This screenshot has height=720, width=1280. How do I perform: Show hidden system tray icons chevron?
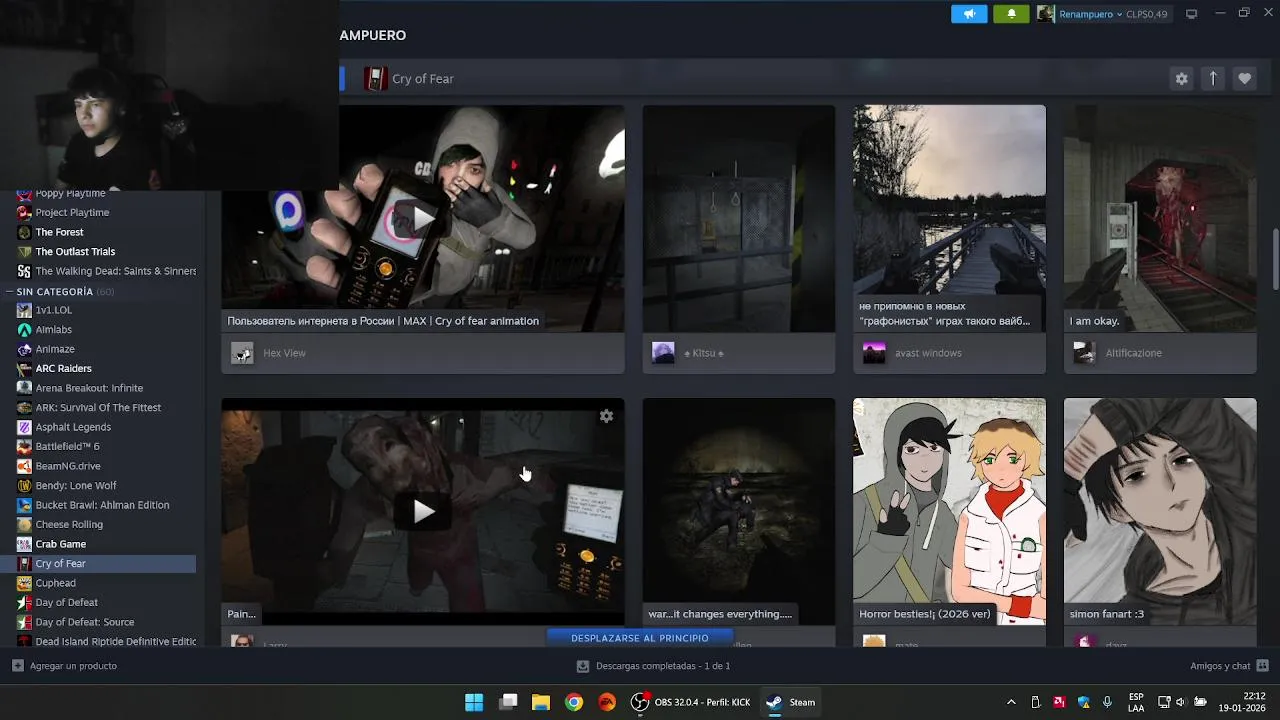pos(1011,702)
